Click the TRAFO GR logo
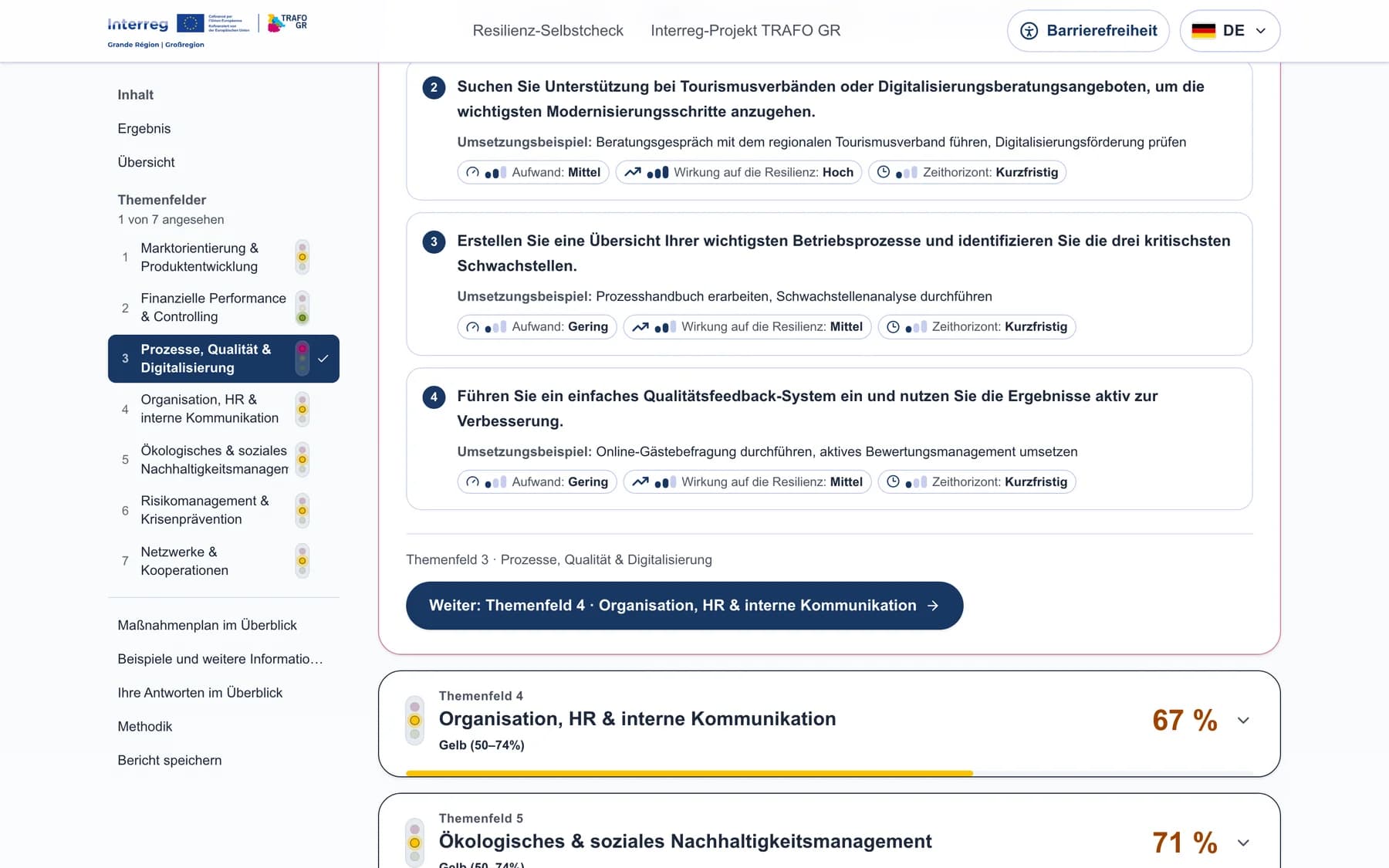1389x868 pixels. click(287, 22)
